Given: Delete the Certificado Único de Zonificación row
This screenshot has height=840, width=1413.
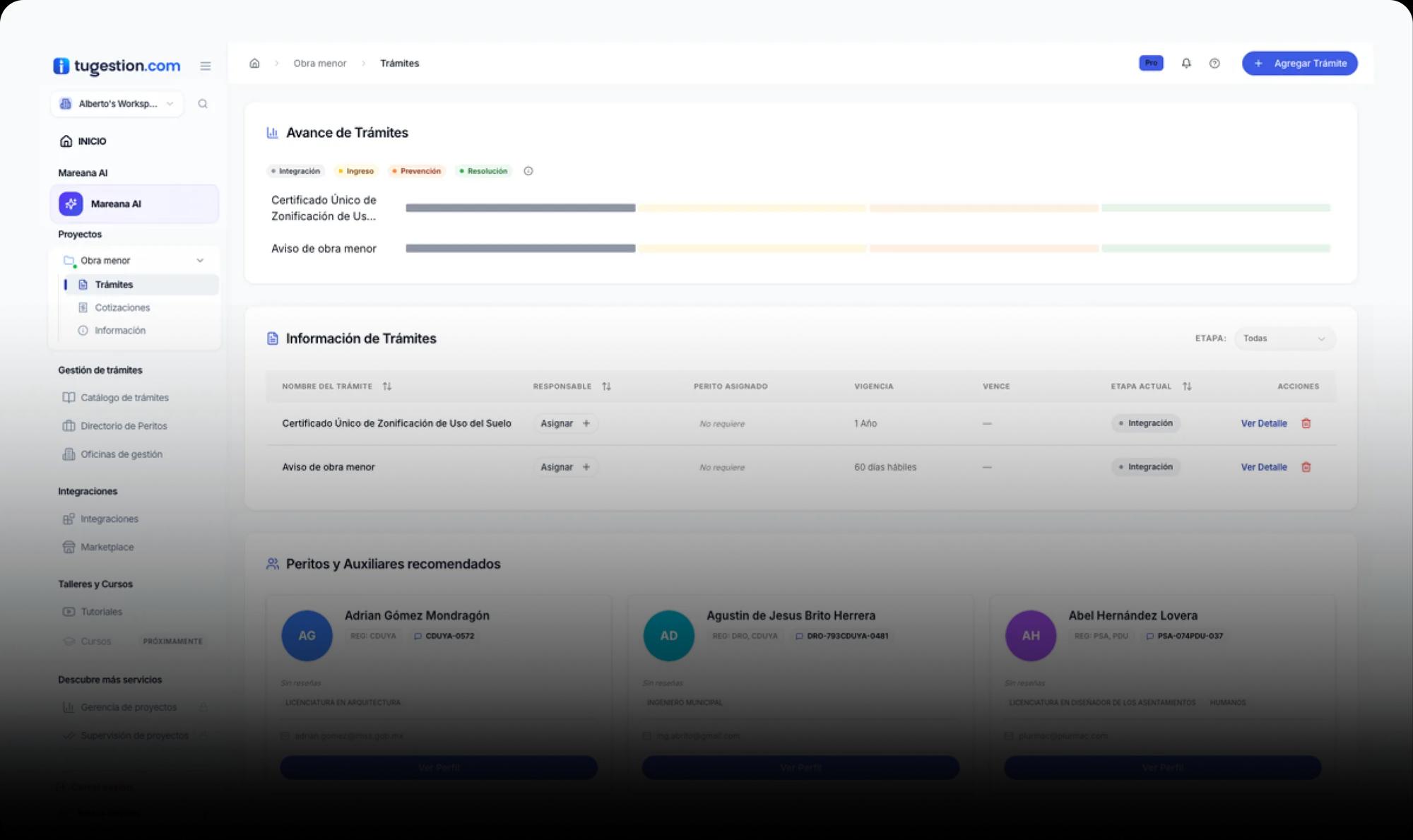Looking at the screenshot, I should tap(1306, 423).
